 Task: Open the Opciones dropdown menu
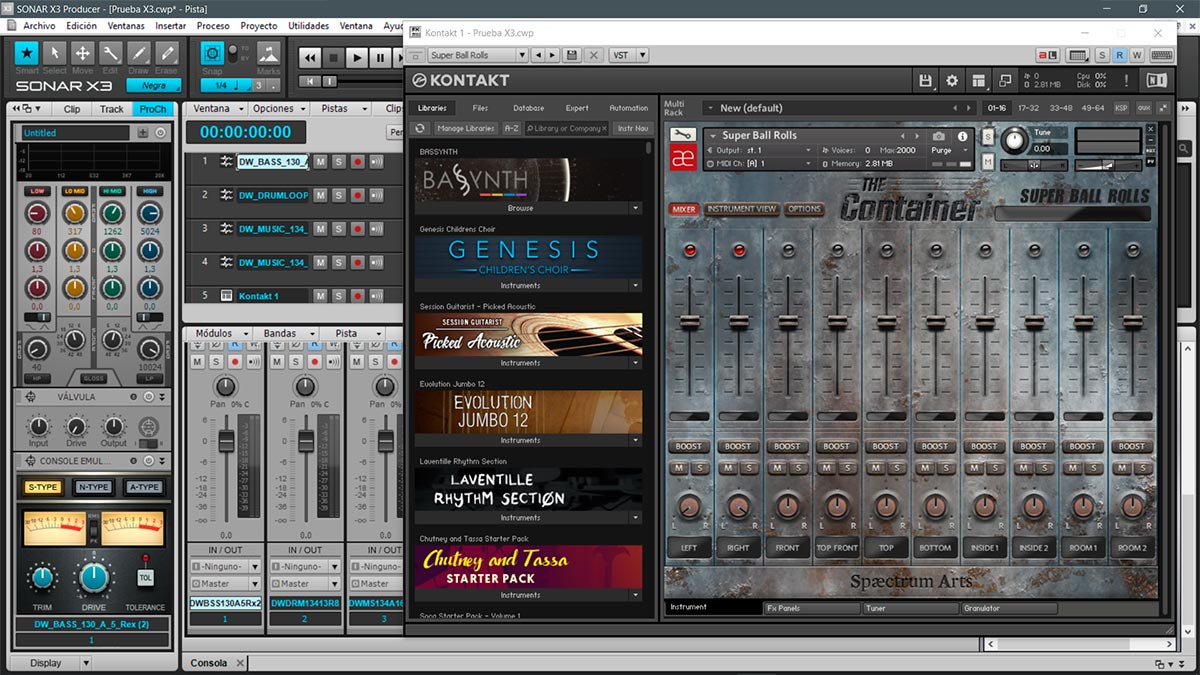pos(279,108)
